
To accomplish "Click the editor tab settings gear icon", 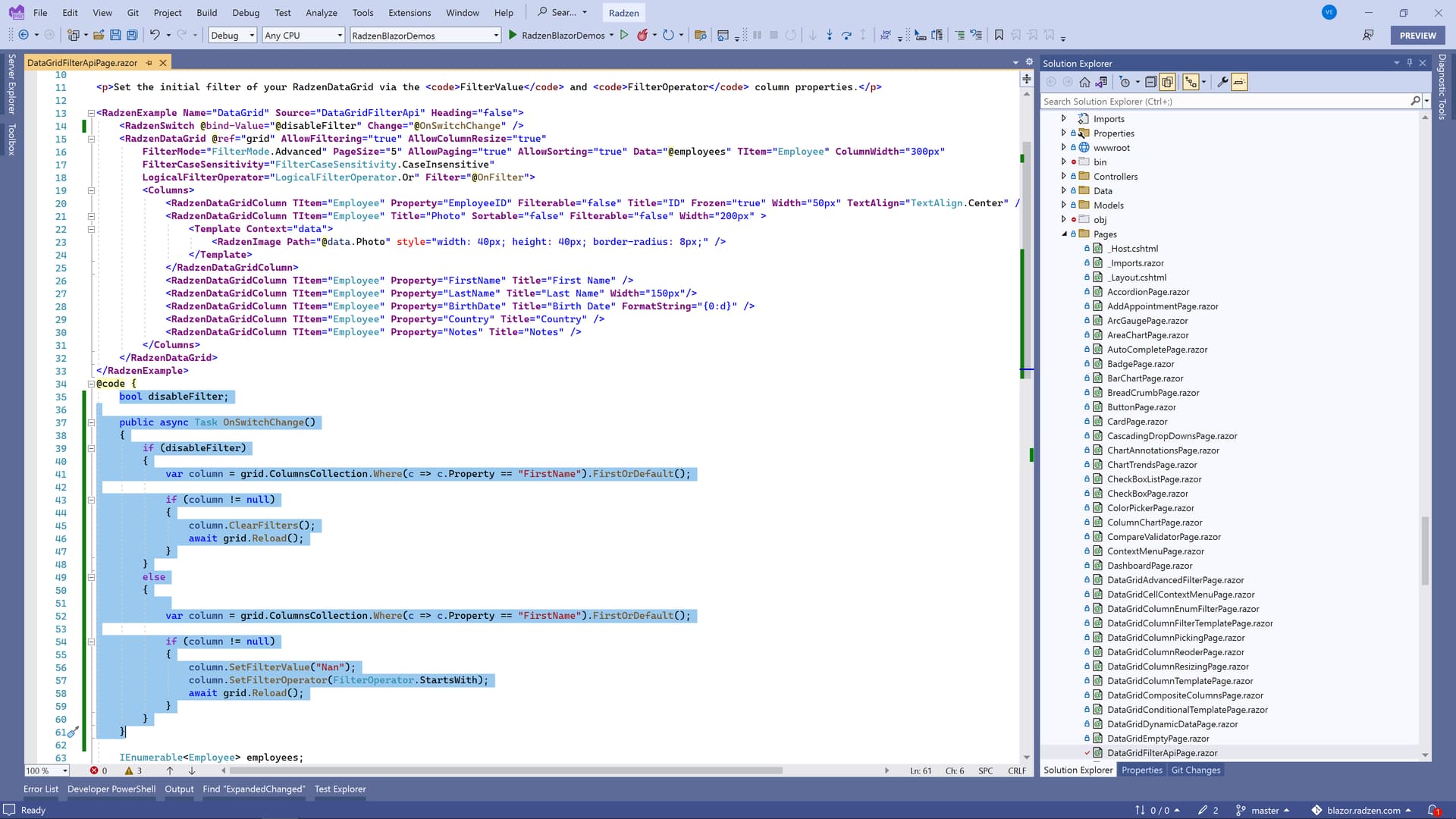I will coord(1029,62).
